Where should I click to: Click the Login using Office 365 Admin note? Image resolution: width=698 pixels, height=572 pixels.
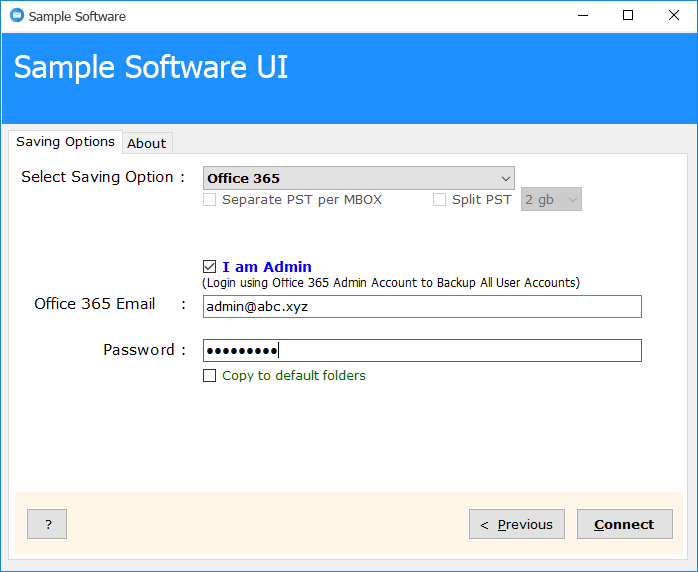click(391, 283)
